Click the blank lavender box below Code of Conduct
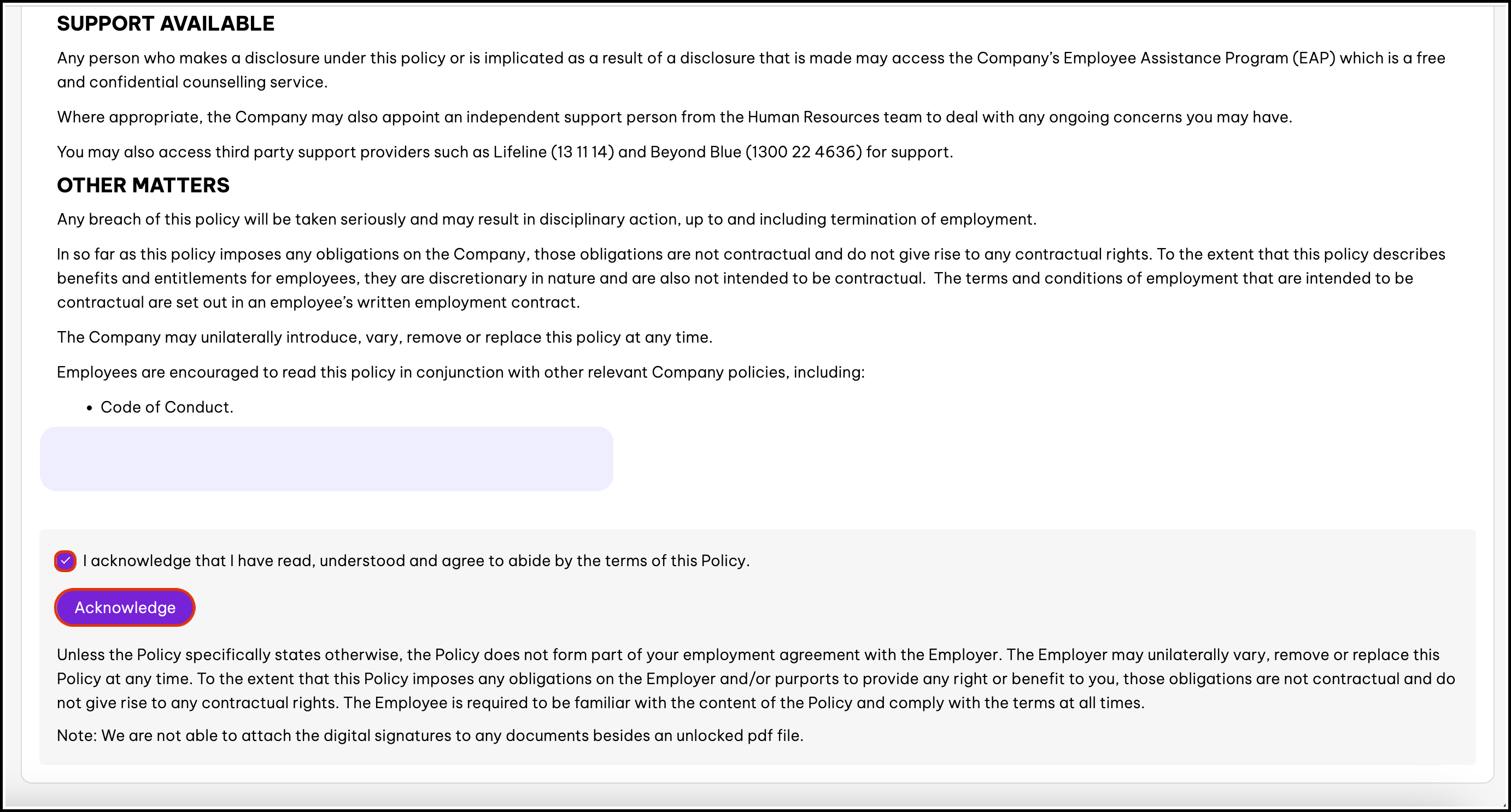Image resolution: width=1511 pixels, height=812 pixels. click(x=326, y=459)
